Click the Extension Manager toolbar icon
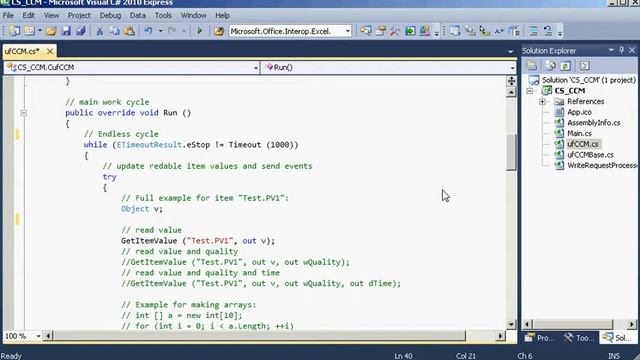The height and width of the screenshot is (360, 640). 424,31
